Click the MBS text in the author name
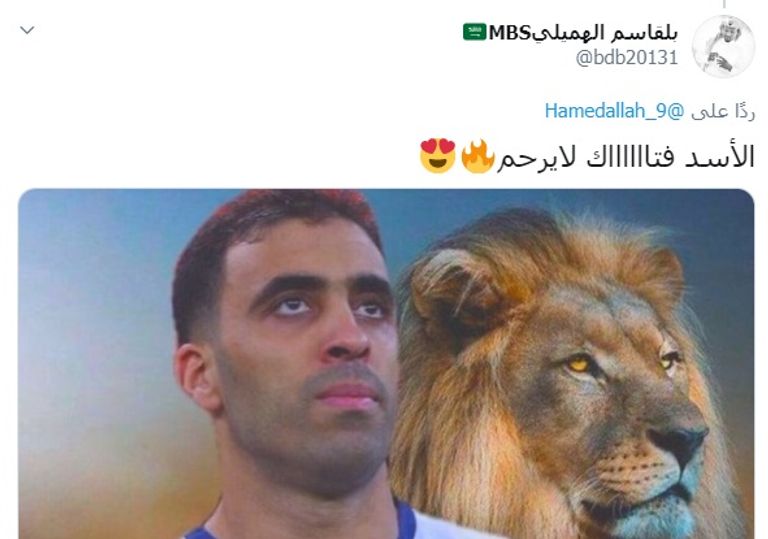Screen dimensions: 768x539 tap(509, 33)
